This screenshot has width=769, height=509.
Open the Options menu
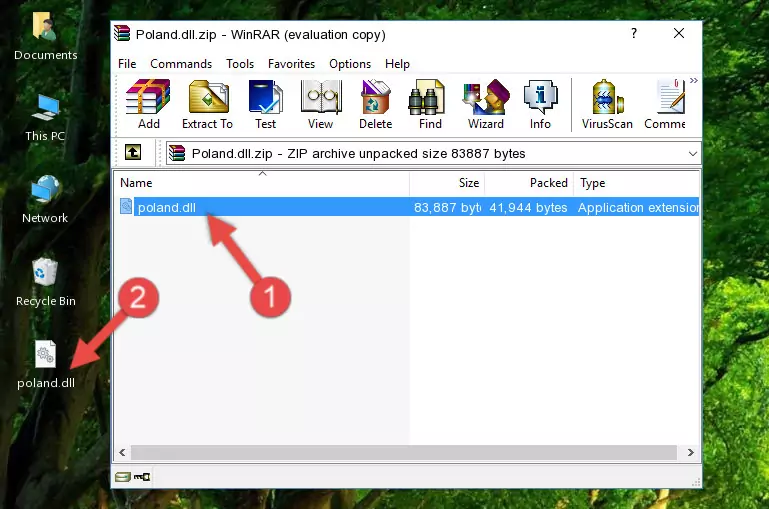(x=350, y=64)
